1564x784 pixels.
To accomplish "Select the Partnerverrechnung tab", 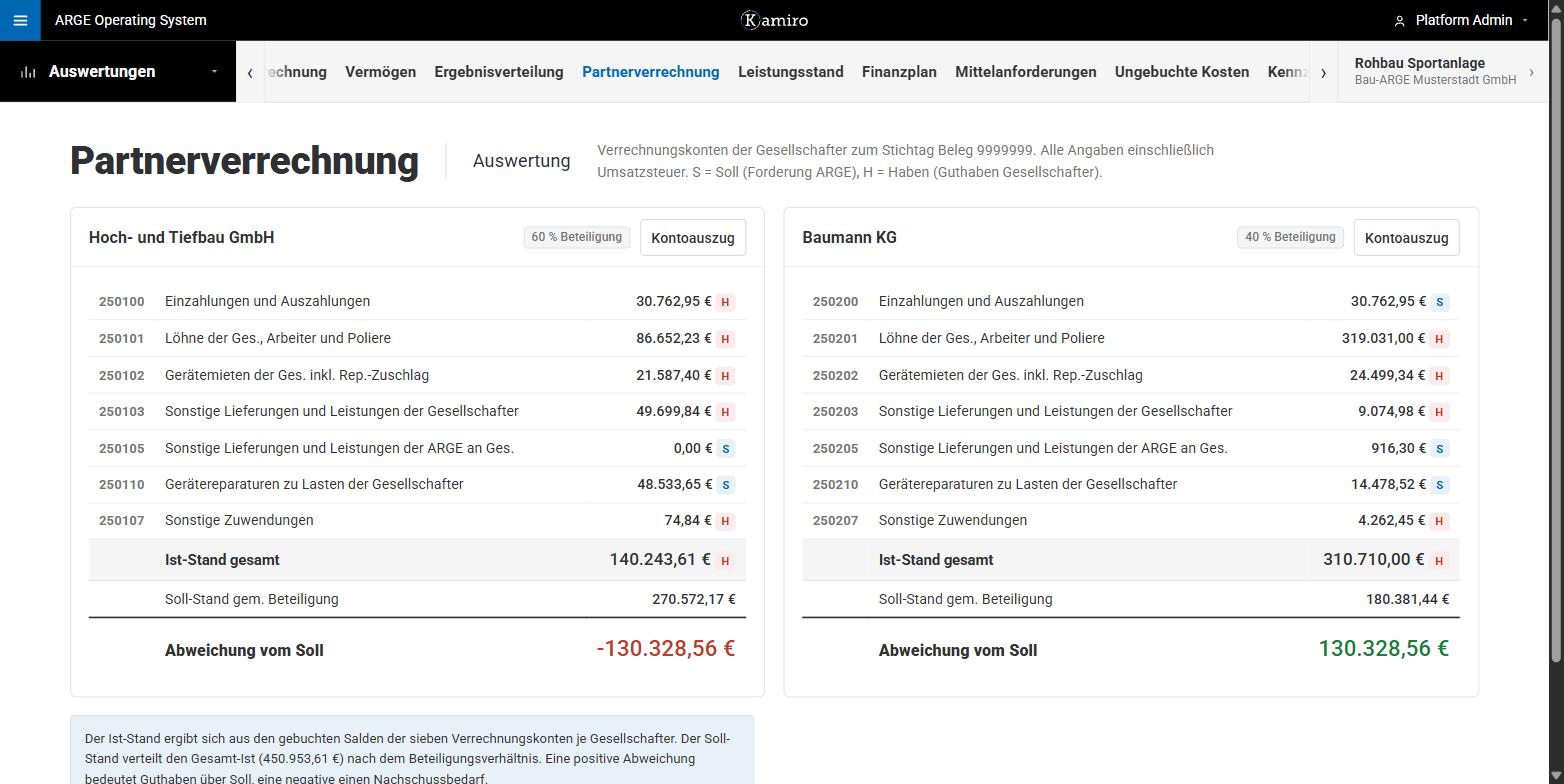I will click(x=651, y=72).
